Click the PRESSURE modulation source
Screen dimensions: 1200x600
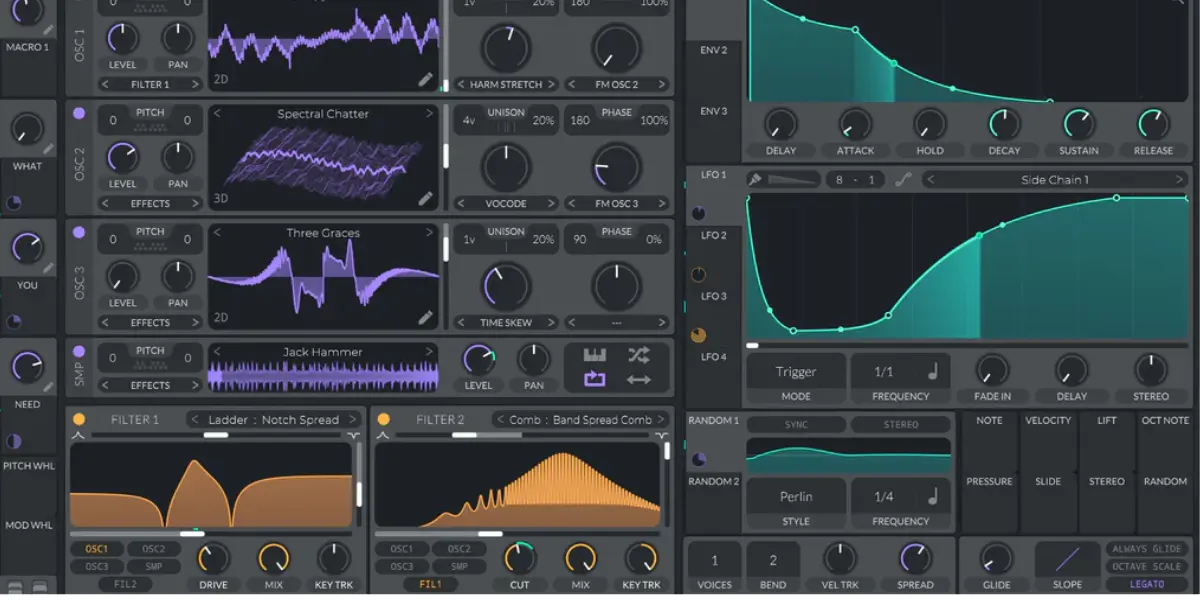point(989,482)
